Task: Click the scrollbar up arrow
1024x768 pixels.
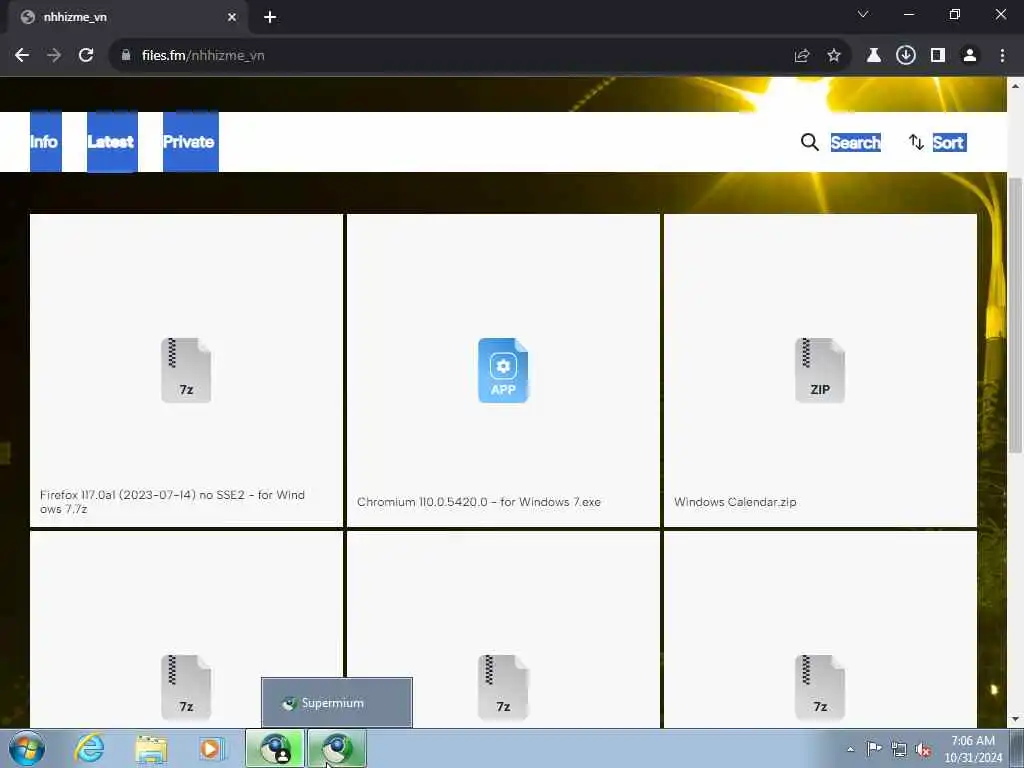Action: coord(1016,85)
